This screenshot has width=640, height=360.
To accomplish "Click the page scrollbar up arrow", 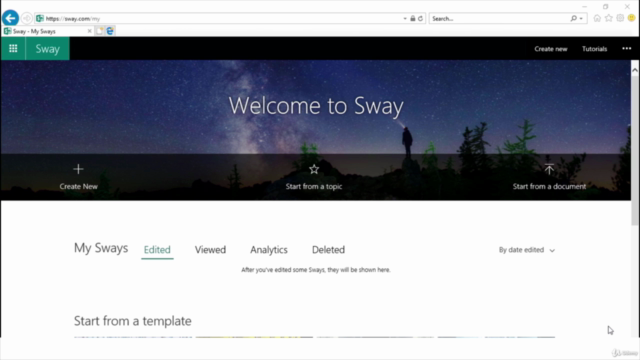I will (635, 70).
